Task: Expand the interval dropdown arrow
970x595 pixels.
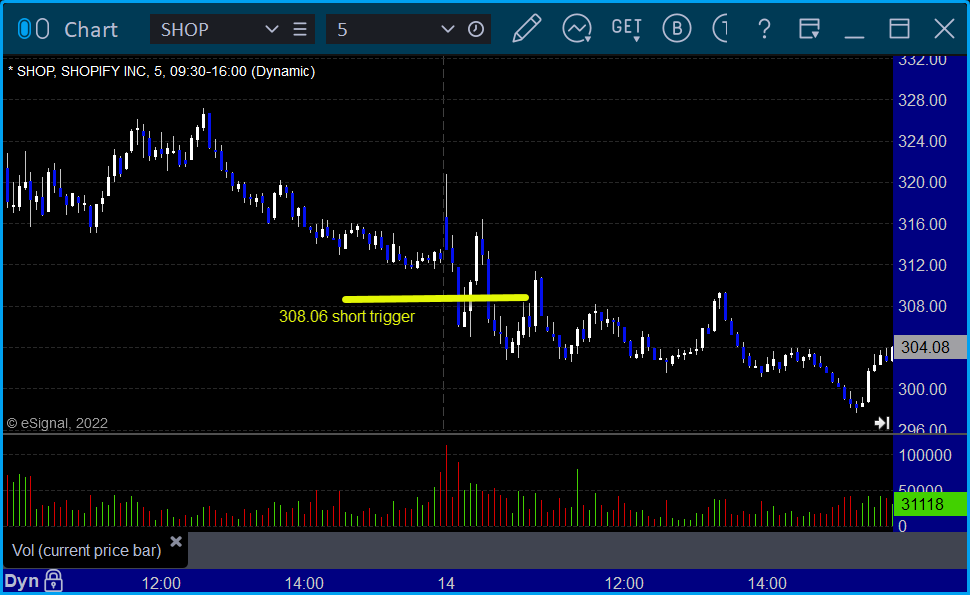Action: [447, 29]
